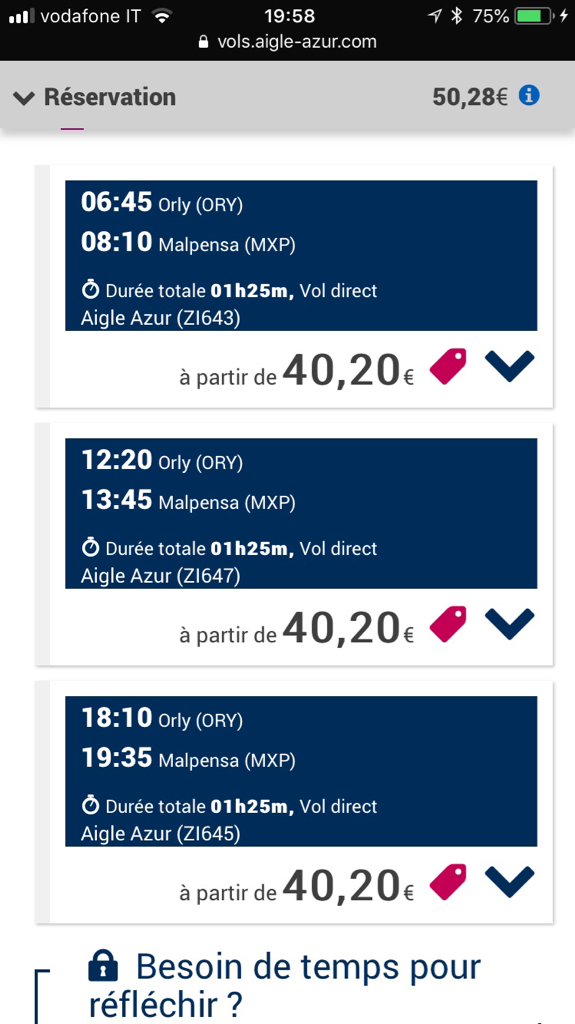Click the clock icon on the 18:10 flight
Viewport: 575px width, 1024px height.
click(x=90, y=806)
